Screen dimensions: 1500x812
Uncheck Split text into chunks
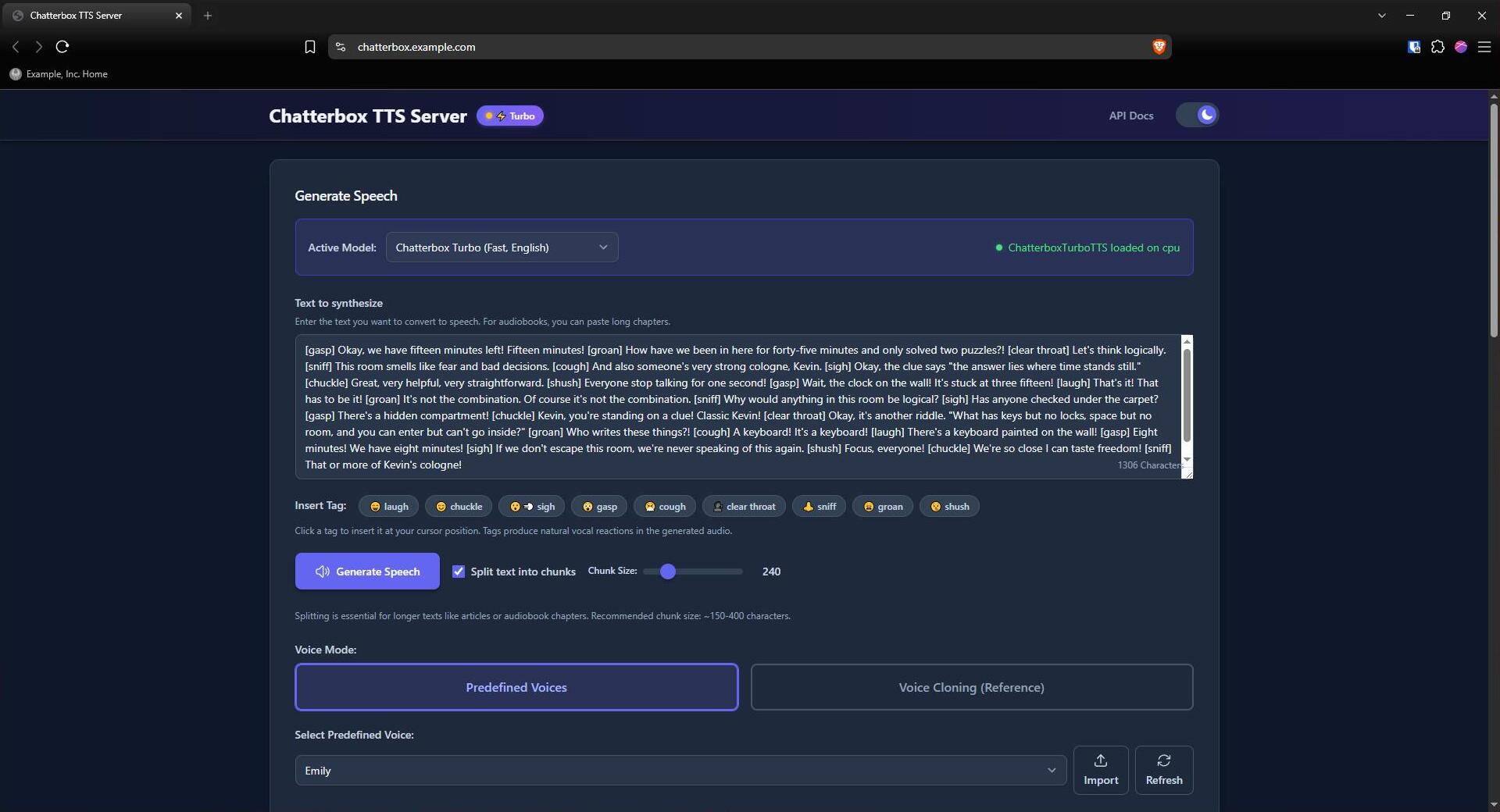pos(459,572)
